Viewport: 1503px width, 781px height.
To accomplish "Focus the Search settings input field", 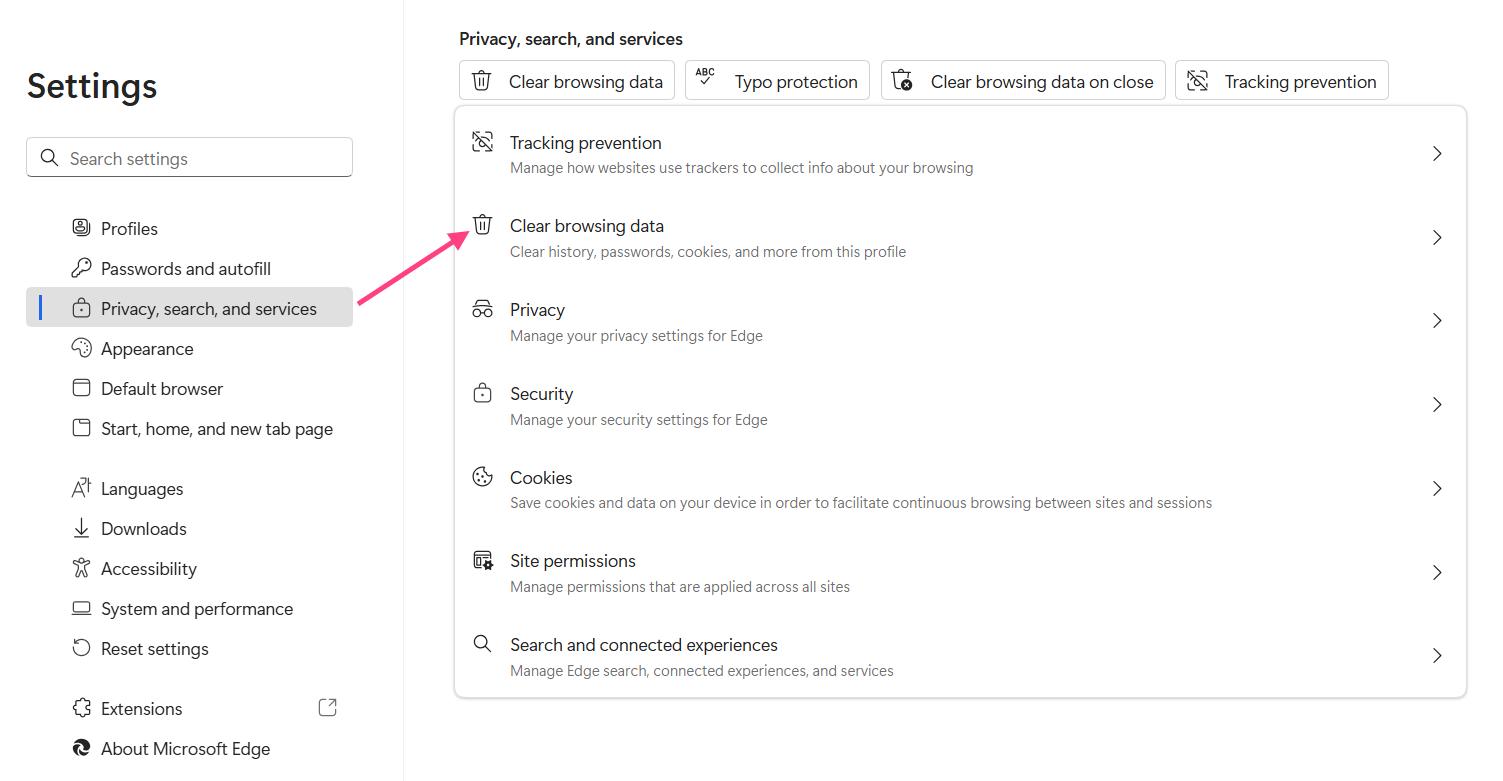I will coord(200,158).
